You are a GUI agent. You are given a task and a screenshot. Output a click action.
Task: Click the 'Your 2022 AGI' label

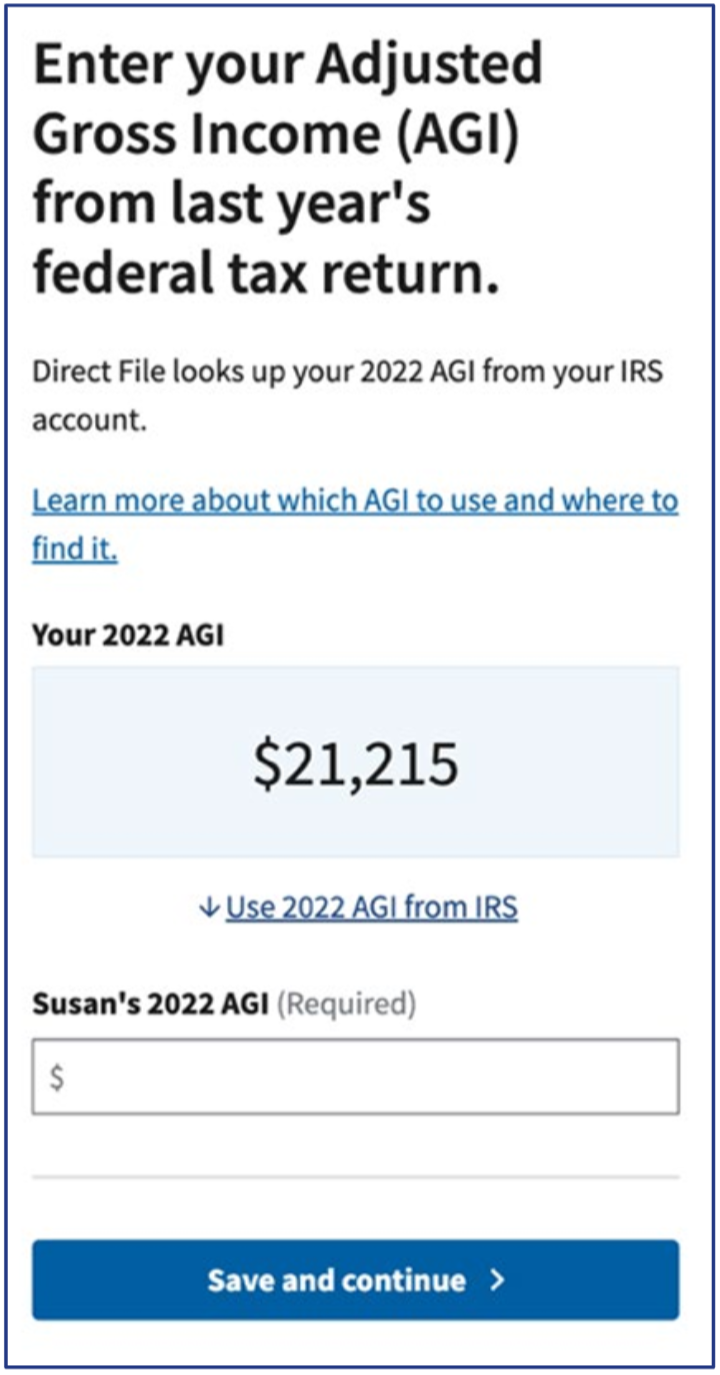point(128,635)
